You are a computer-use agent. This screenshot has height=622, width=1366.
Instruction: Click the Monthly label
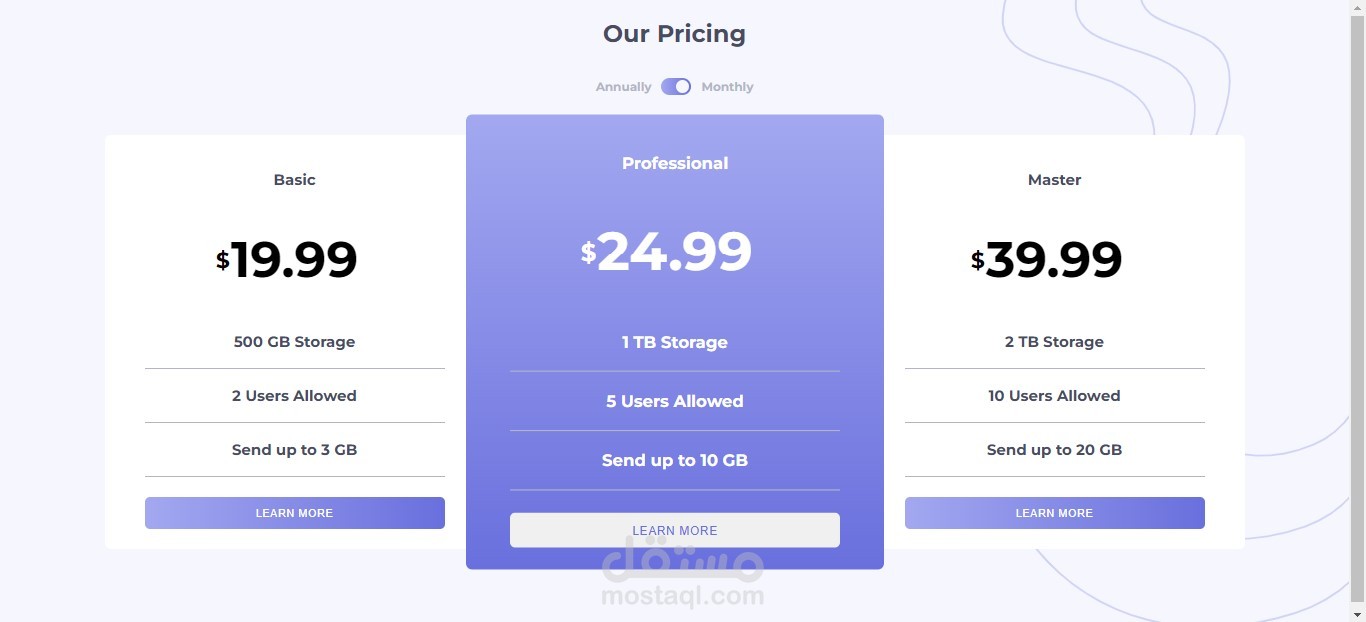click(x=727, y=87)
